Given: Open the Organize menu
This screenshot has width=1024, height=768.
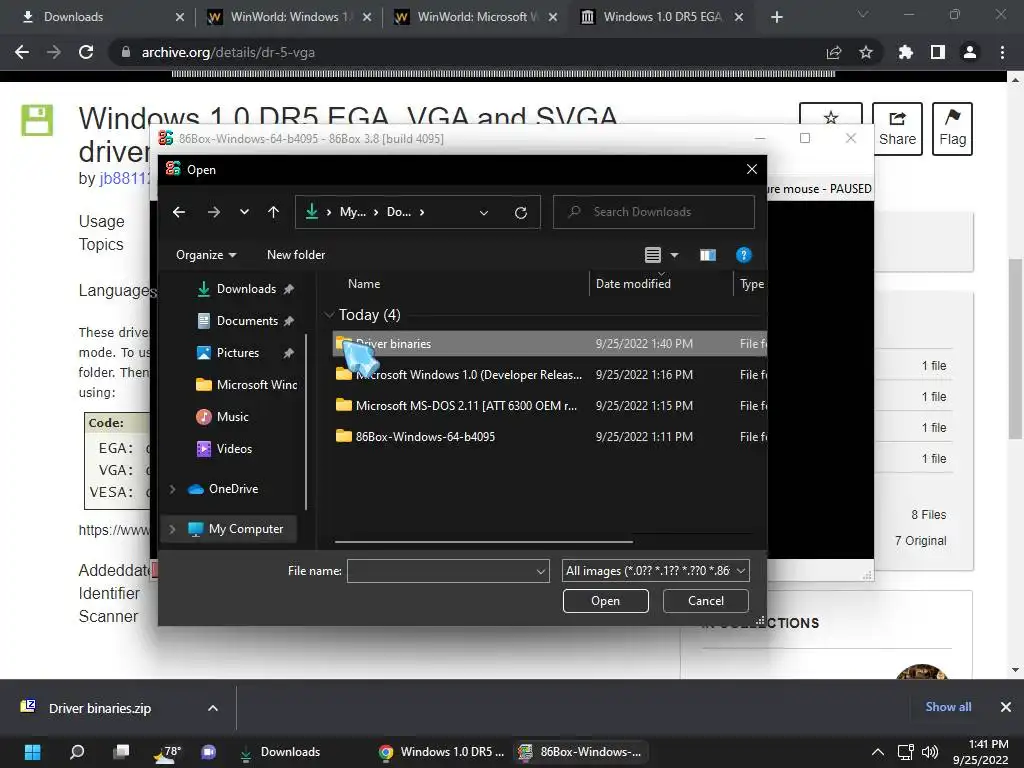Looking at the screenshot, I should point(206,255).
